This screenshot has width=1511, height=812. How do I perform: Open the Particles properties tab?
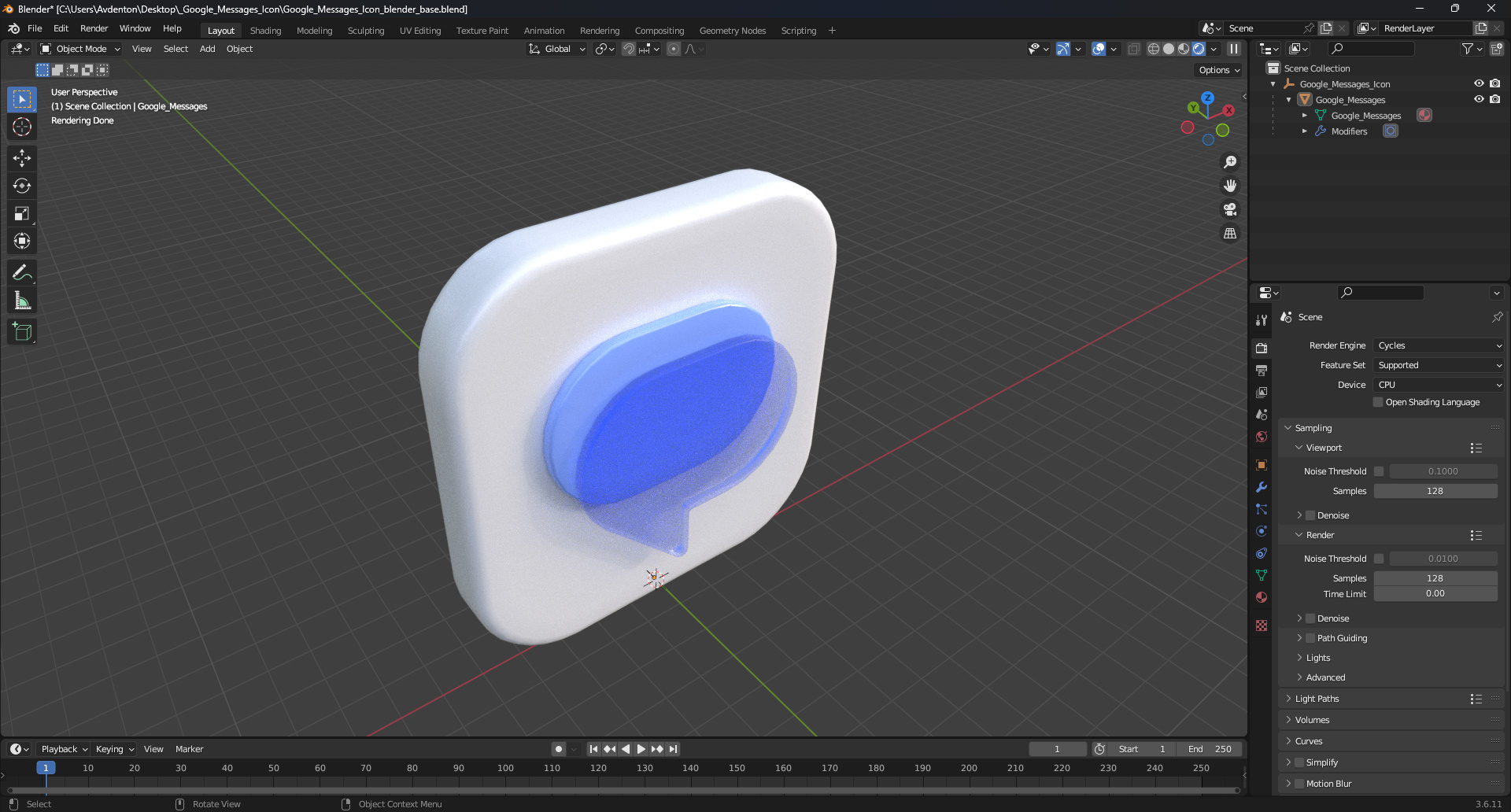click(x=1262, y=509)
